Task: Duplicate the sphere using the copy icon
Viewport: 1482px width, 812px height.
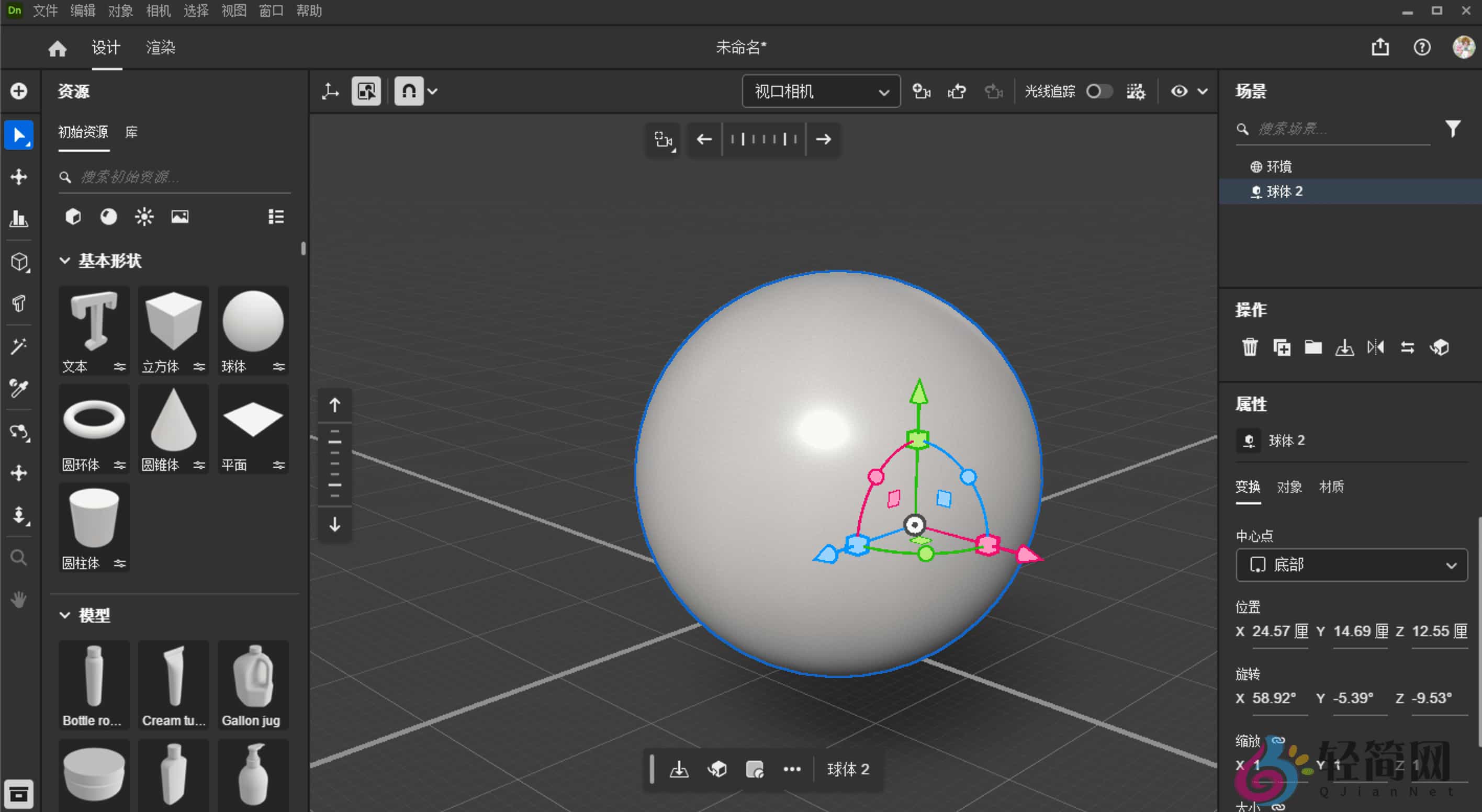Action: (1282, 347)
